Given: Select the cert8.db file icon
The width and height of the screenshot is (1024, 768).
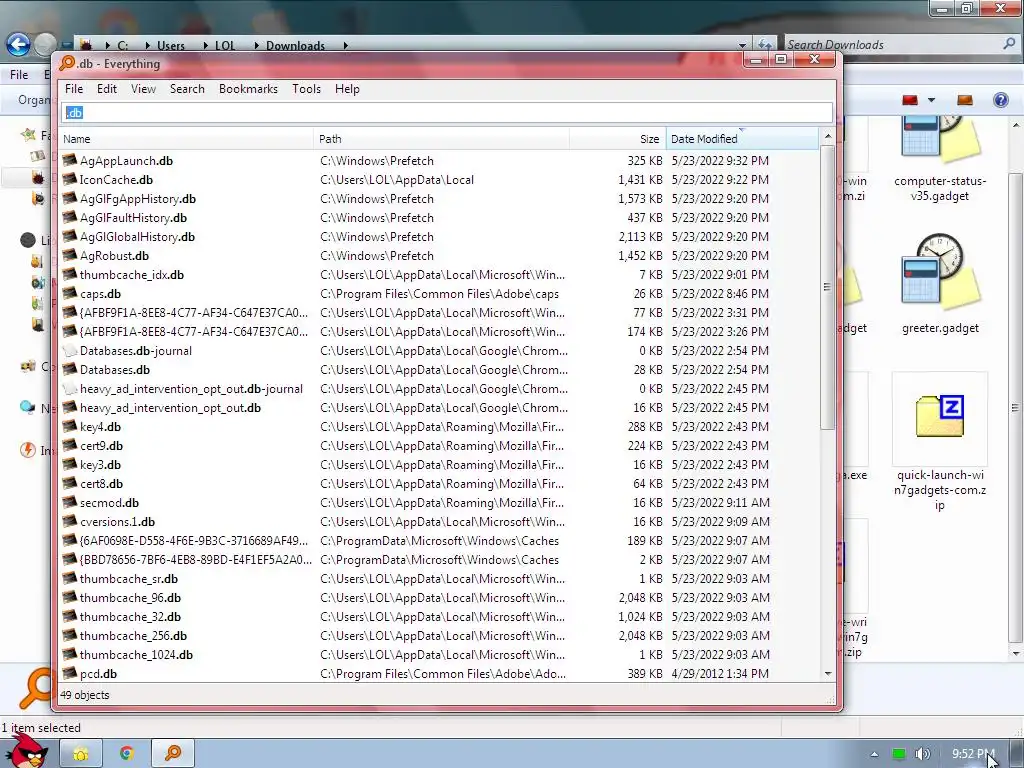Looking at the screenshot, I should (69, 483).
